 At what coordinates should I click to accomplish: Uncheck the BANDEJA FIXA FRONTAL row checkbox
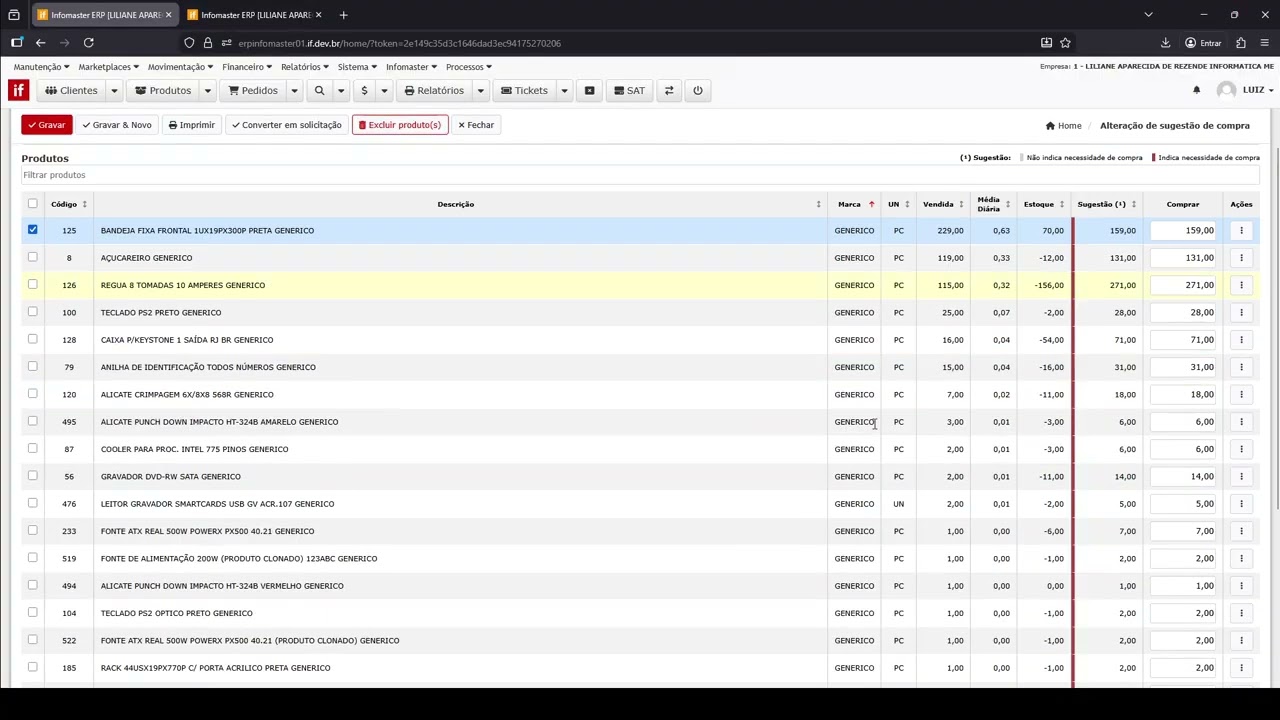33,230
